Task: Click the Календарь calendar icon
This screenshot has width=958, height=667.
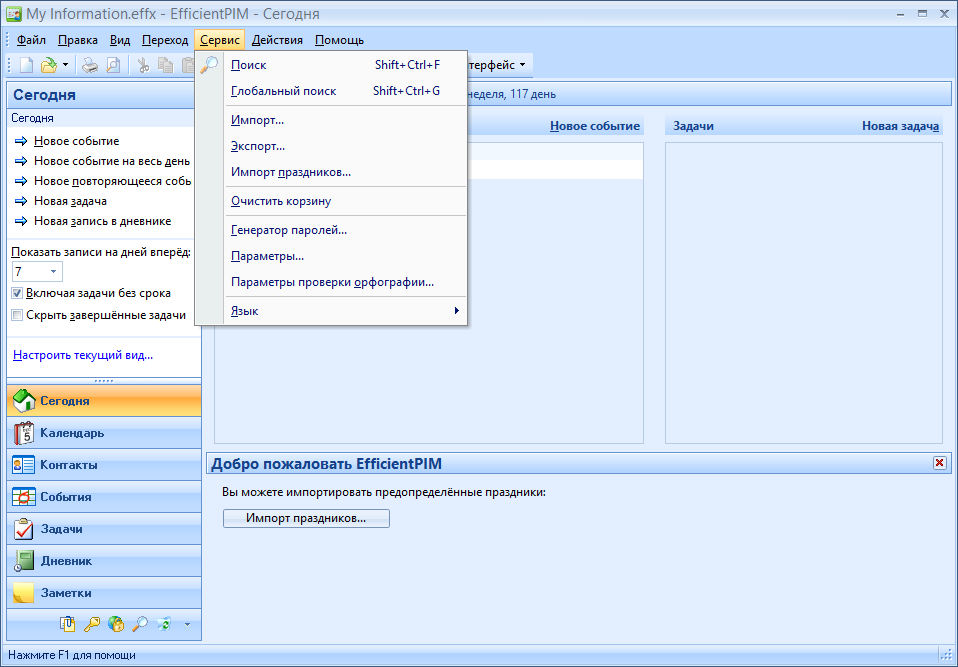Action: click(24, 433)
